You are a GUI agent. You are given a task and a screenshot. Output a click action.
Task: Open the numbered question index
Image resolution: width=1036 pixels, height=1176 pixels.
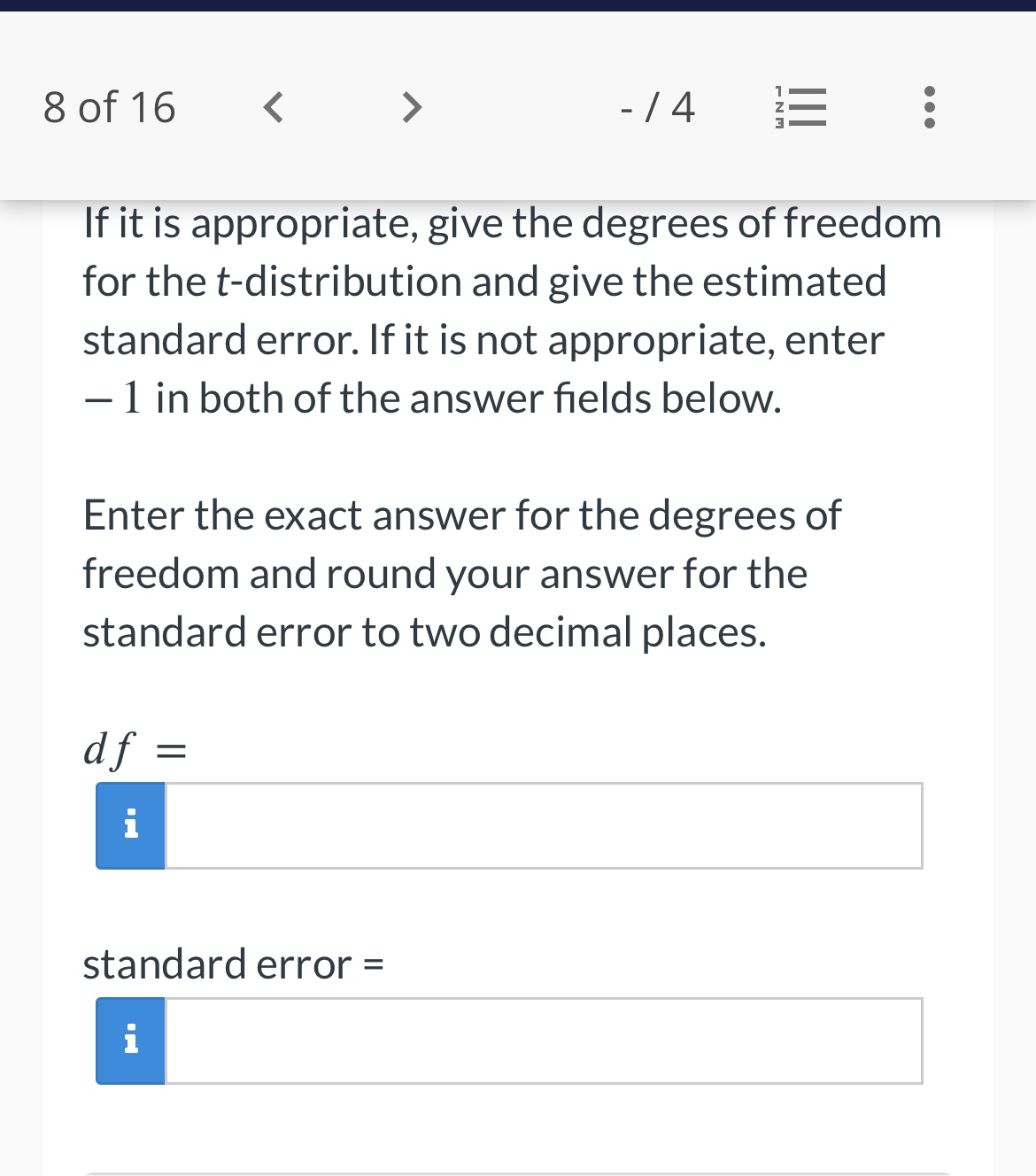point(800,107)
